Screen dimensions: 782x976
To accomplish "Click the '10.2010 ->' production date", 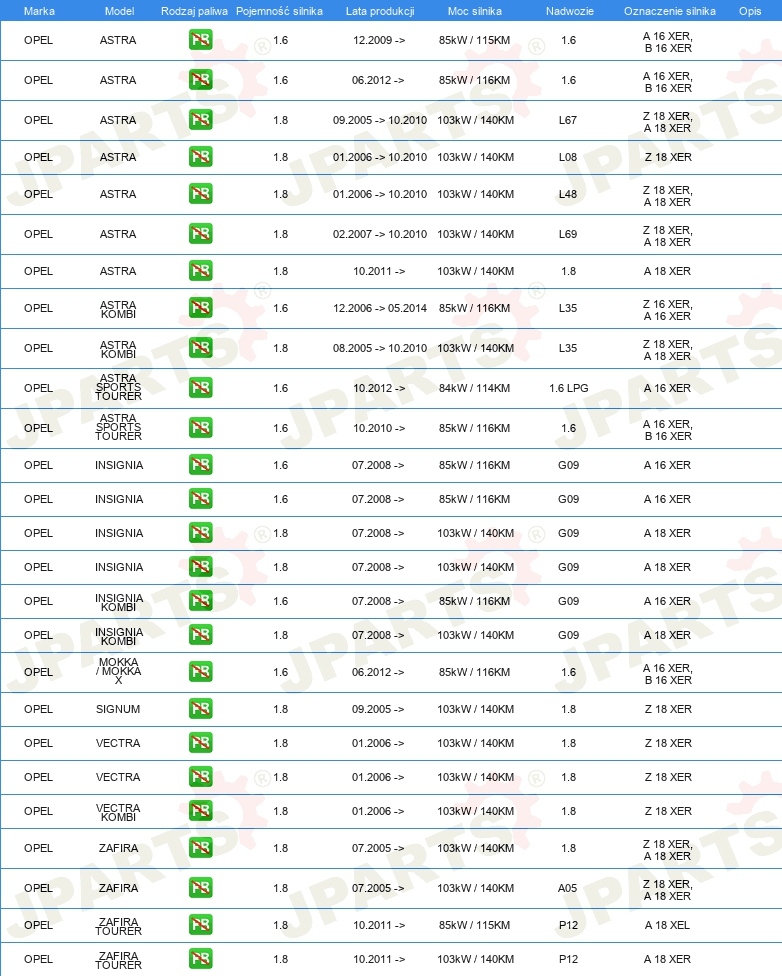I will pyautogui.click(x=379, y=428).
